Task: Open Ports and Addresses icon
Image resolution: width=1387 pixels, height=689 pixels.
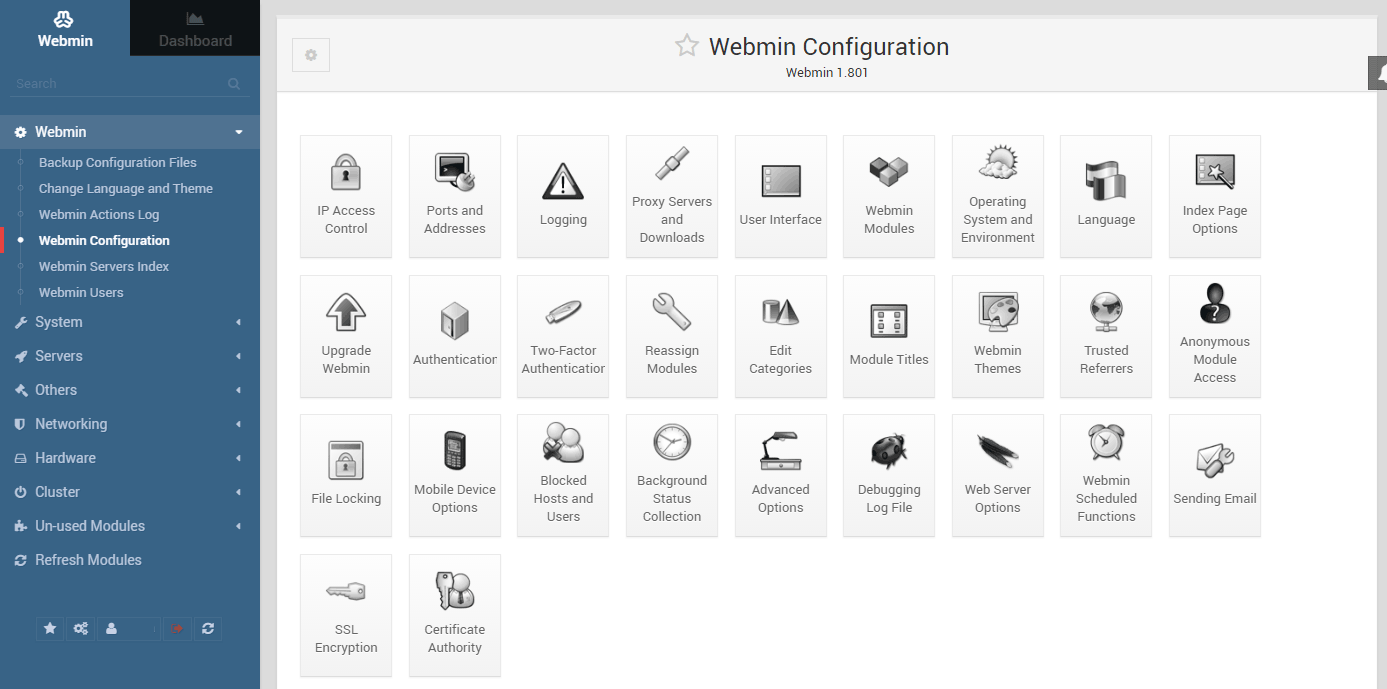Action: [455, 196]
